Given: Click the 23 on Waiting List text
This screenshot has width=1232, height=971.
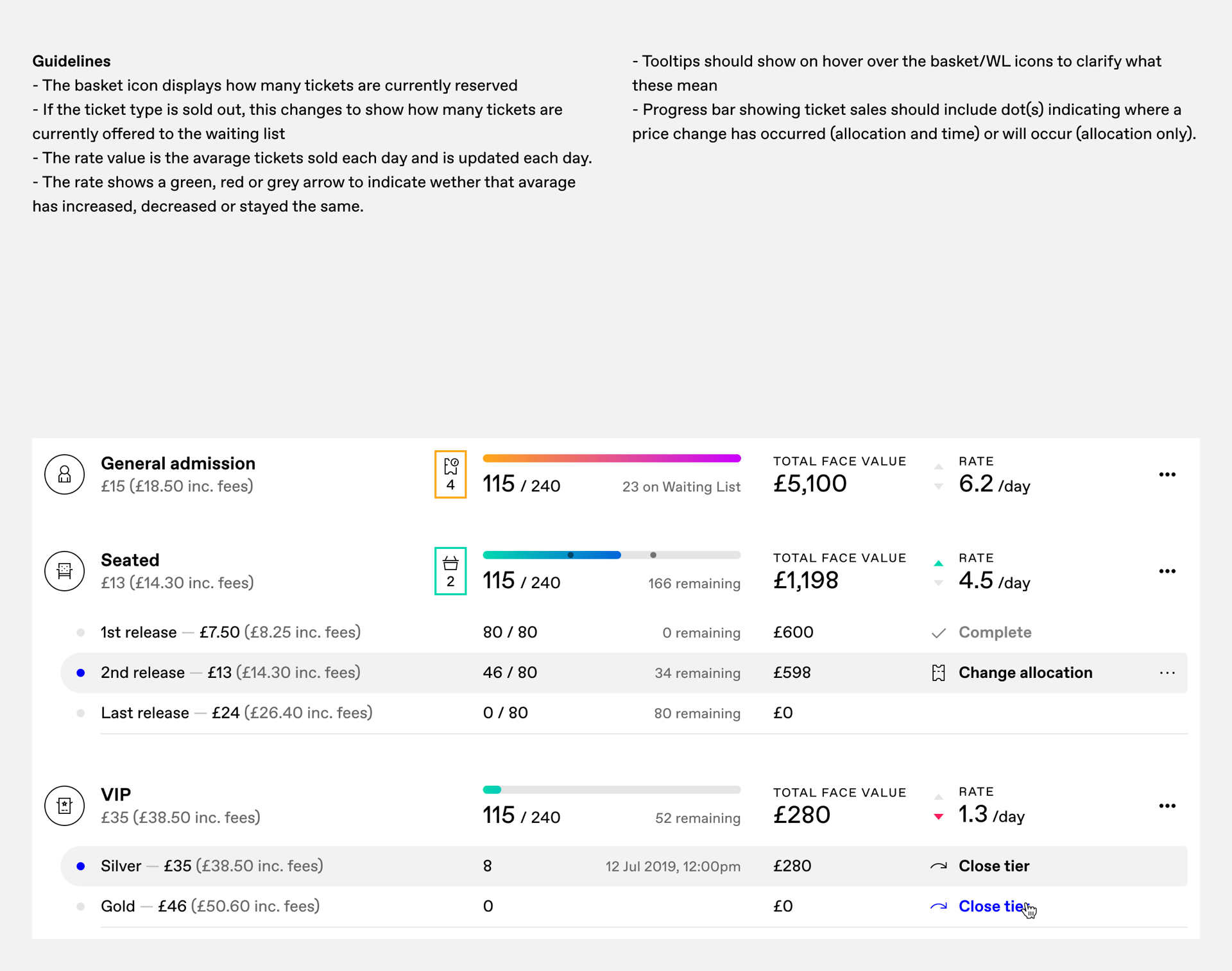Looking at the screenshot, I should pyautogui.click(x=681, y=487).
